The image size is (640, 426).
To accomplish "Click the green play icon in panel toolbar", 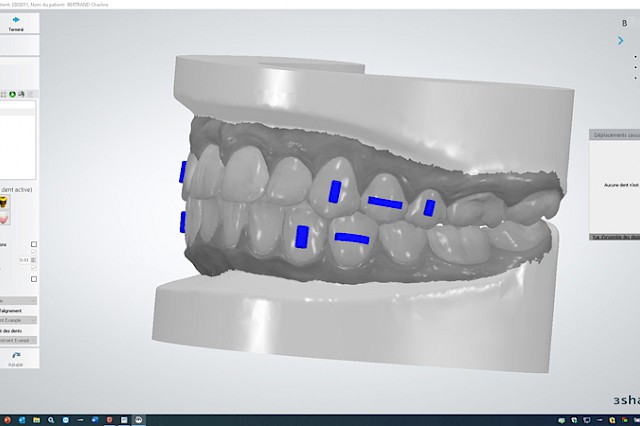I will [x=12, y=94].
